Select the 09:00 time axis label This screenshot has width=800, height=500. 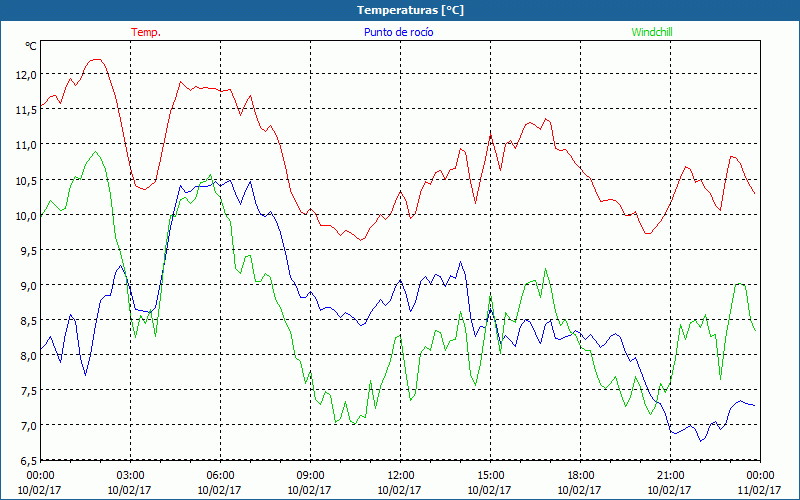pyautogui.click(x=310, y=475)
